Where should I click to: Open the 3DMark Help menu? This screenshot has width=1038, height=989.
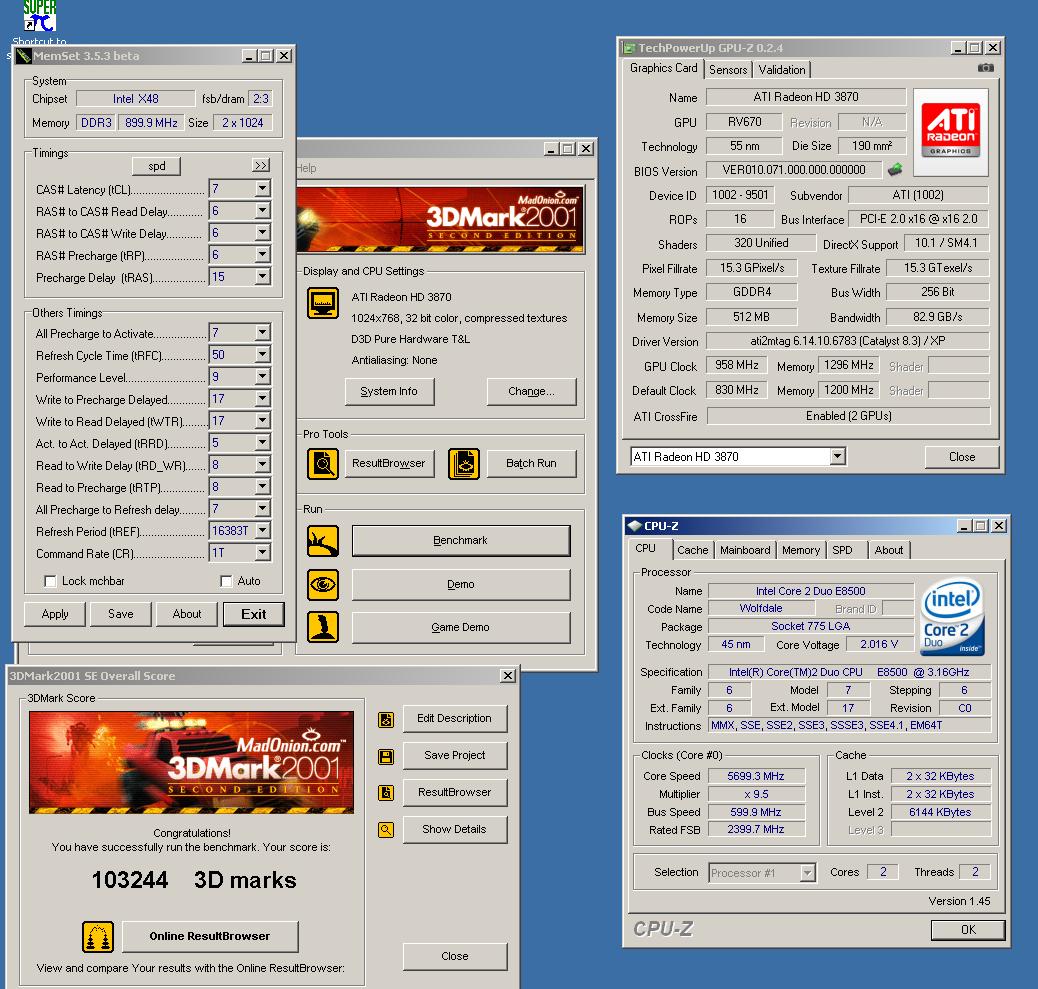click(306, 168)
